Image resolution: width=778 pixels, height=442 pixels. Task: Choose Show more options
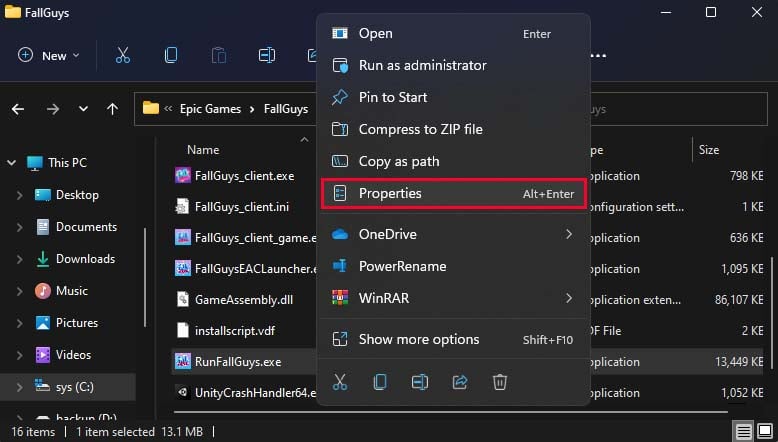(453, 339)
